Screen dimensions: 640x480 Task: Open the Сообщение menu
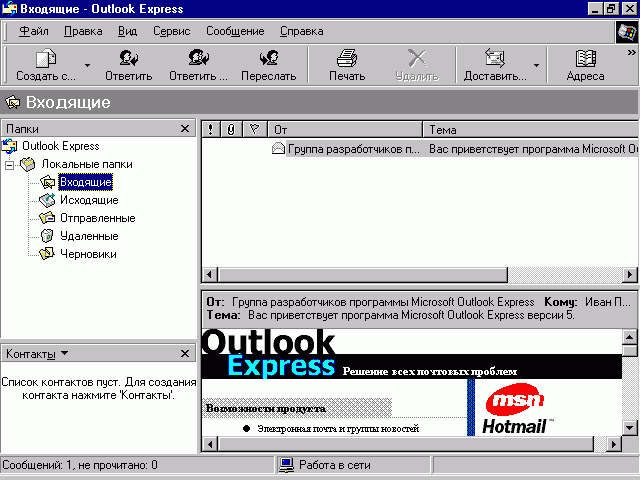tap(235, 31)
